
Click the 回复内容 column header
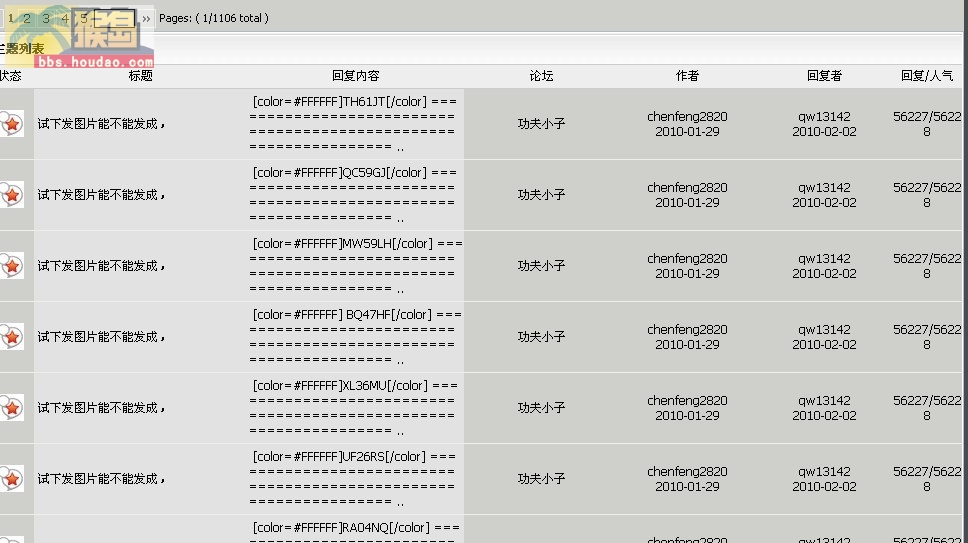[x=356, y=76]
